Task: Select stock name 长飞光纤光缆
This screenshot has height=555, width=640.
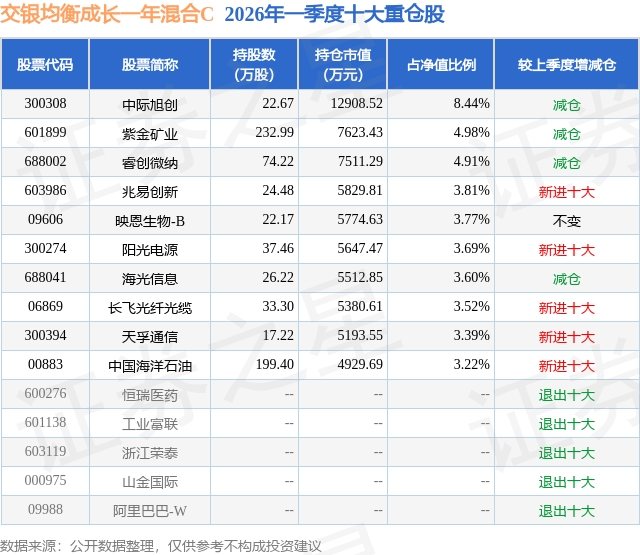Action: tap(150, 308)
